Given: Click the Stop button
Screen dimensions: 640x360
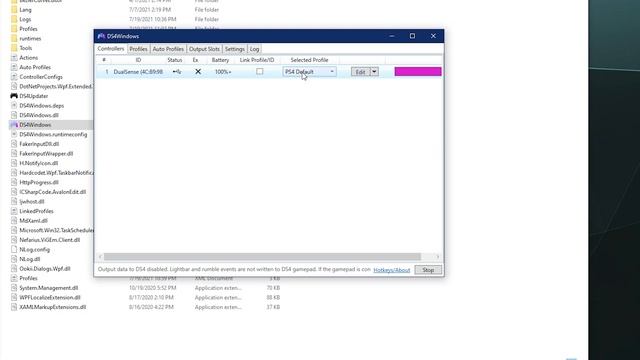Looking at the screenshot, I should 428,270.
